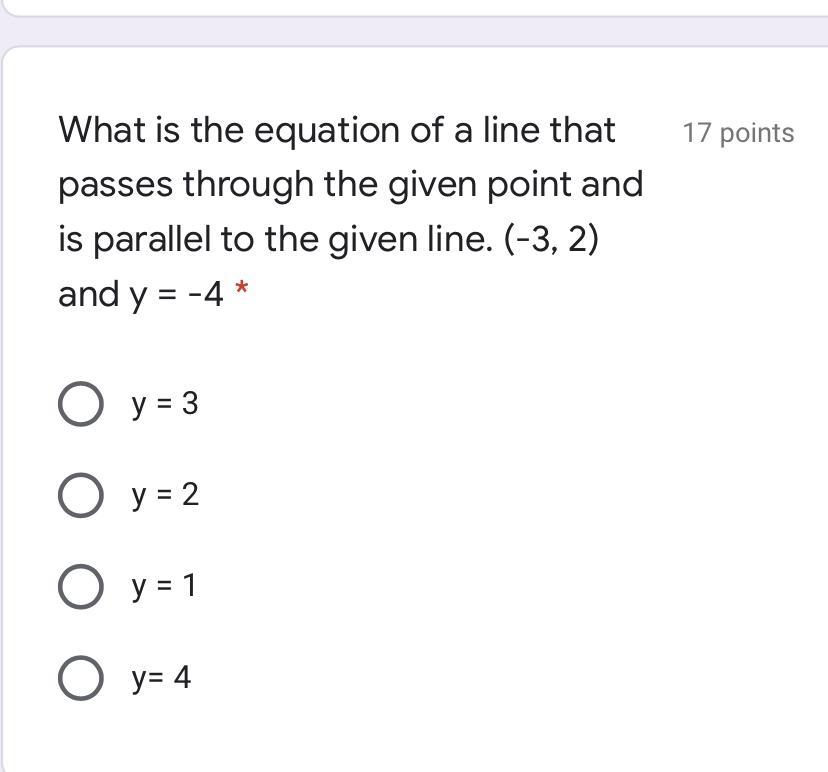
Task: Tap the 'y = 1' answer label text
Action: (x=164, y=585)
